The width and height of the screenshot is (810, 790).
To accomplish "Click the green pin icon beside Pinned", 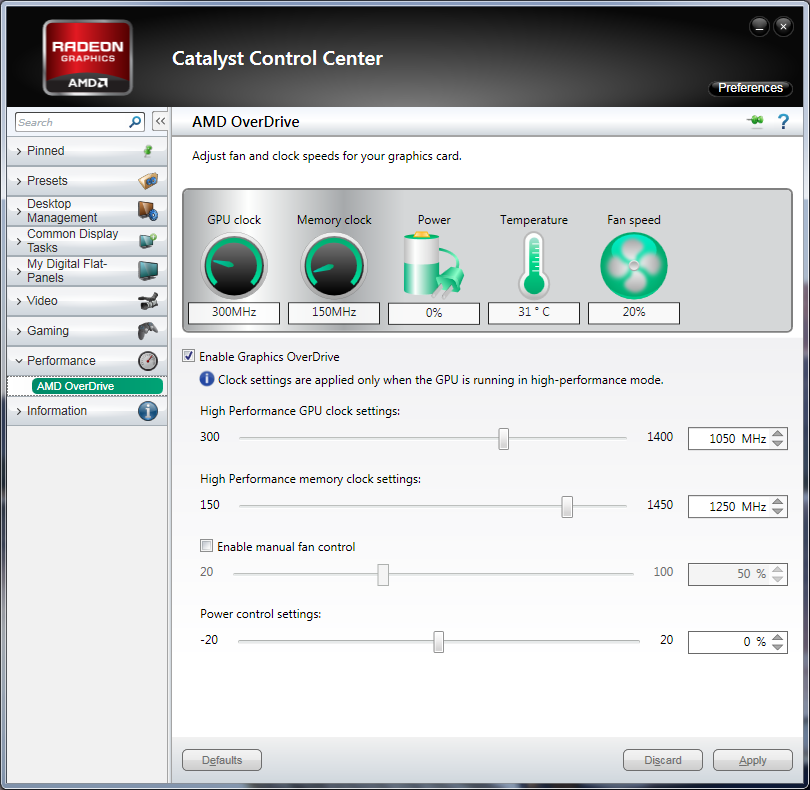I will (x=148, y=150).
